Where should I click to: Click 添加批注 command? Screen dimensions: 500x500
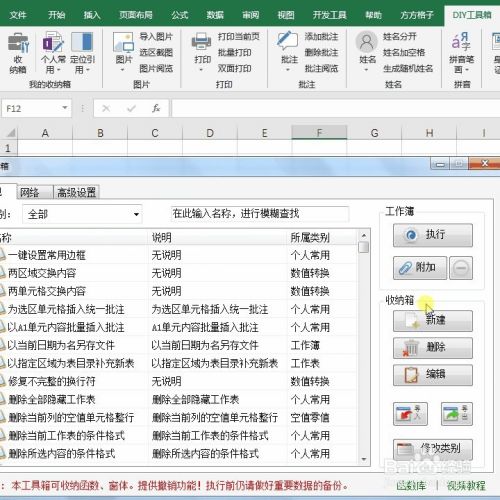coord(321,36)
